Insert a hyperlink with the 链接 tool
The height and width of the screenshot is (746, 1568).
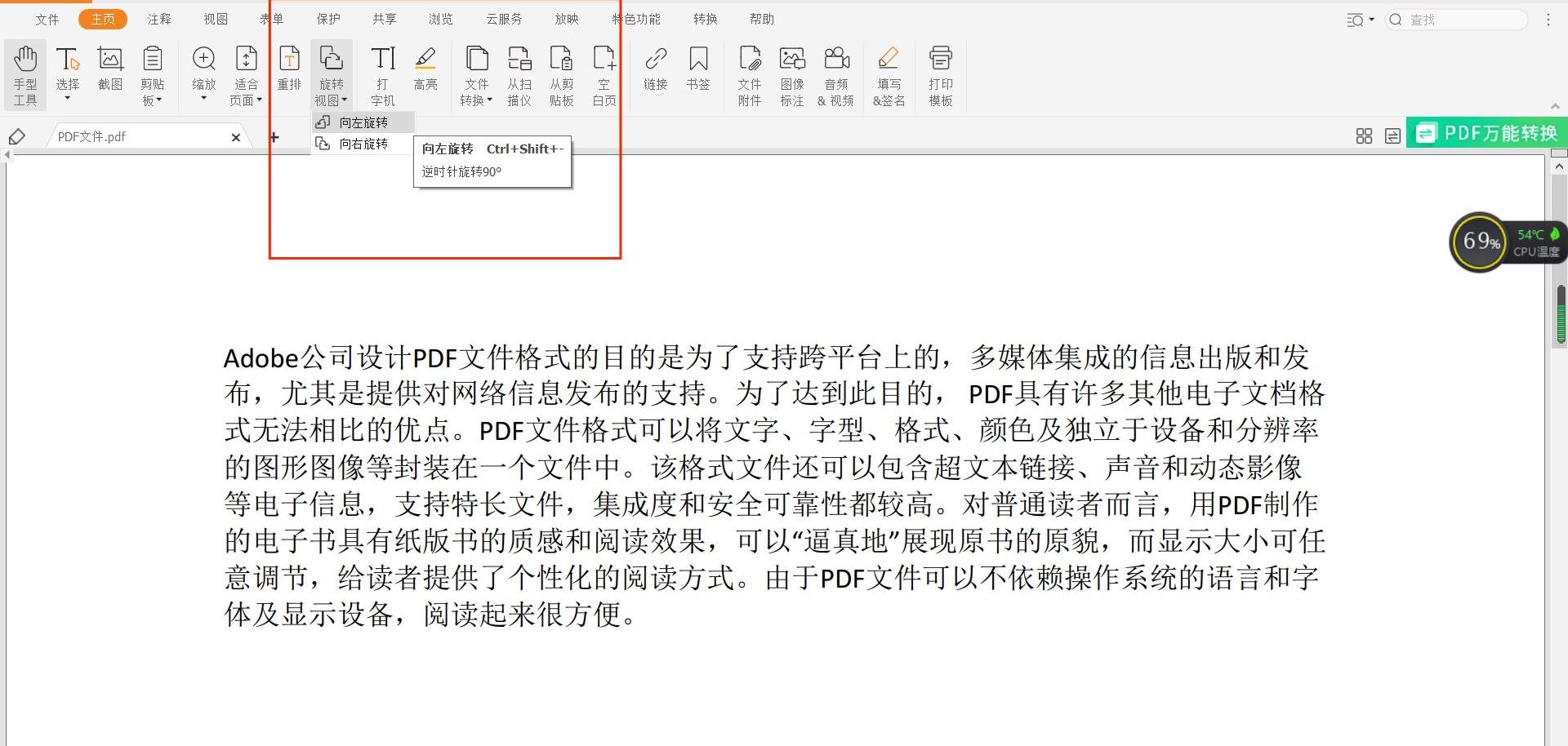click(654, 74)
